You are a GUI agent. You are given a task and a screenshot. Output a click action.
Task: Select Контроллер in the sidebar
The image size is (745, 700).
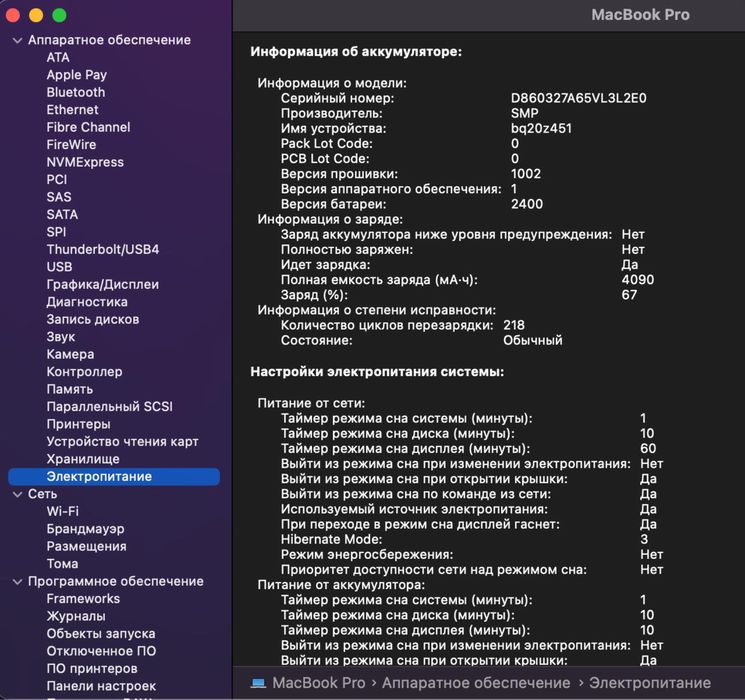click(84, 372)
